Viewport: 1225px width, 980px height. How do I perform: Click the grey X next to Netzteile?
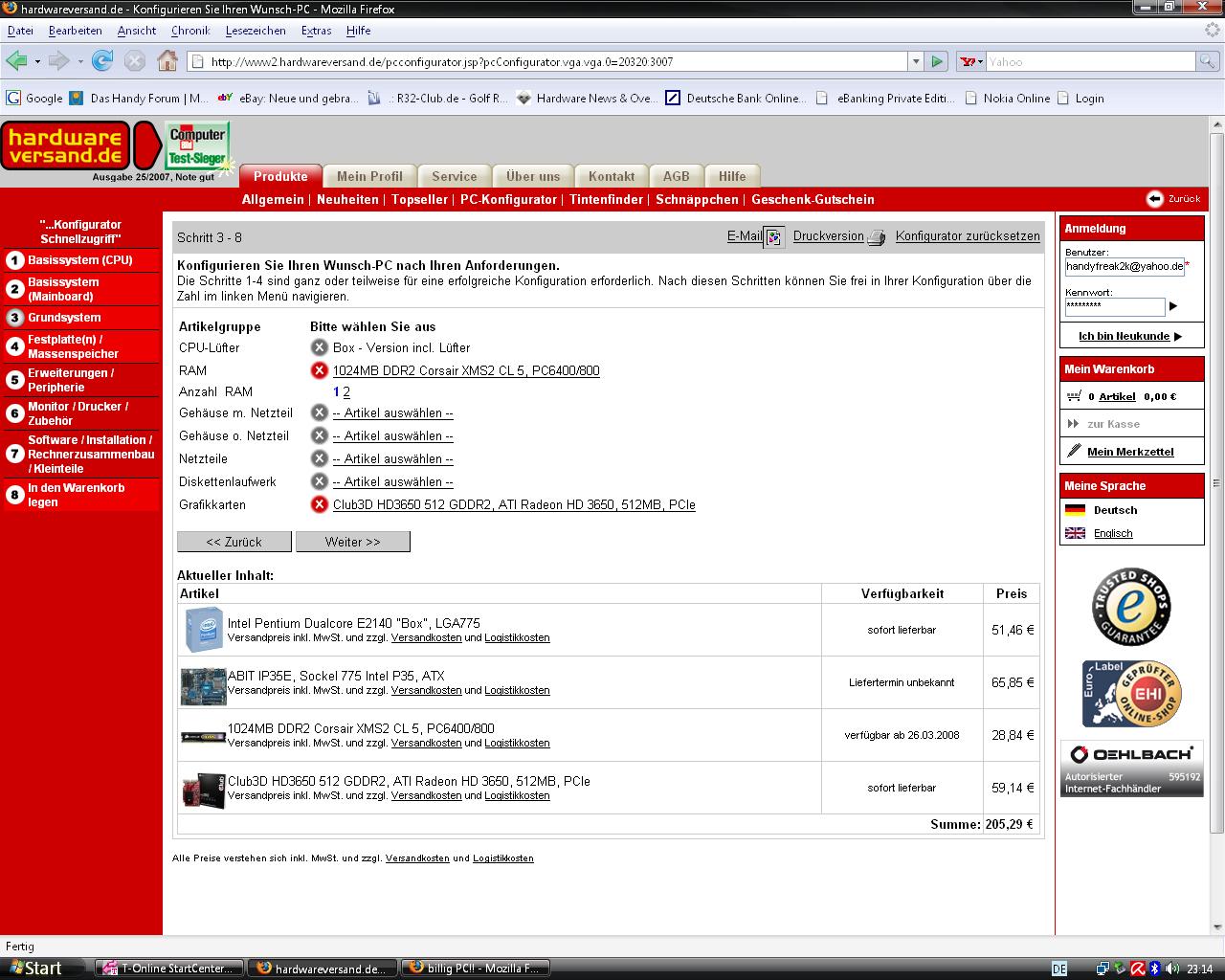point(320,458)
